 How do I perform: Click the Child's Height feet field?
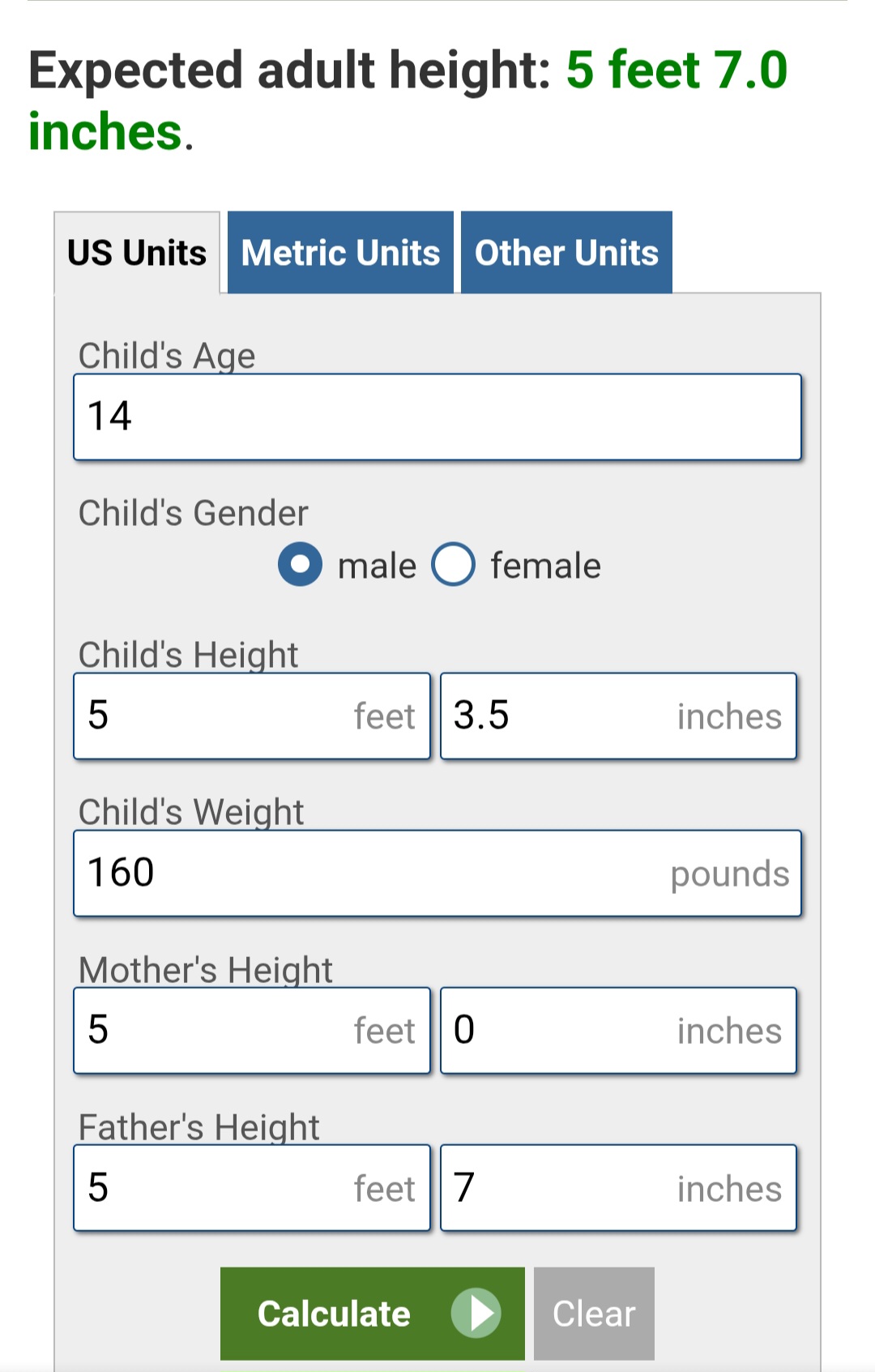pyautogui.click(x=251, y=716)
